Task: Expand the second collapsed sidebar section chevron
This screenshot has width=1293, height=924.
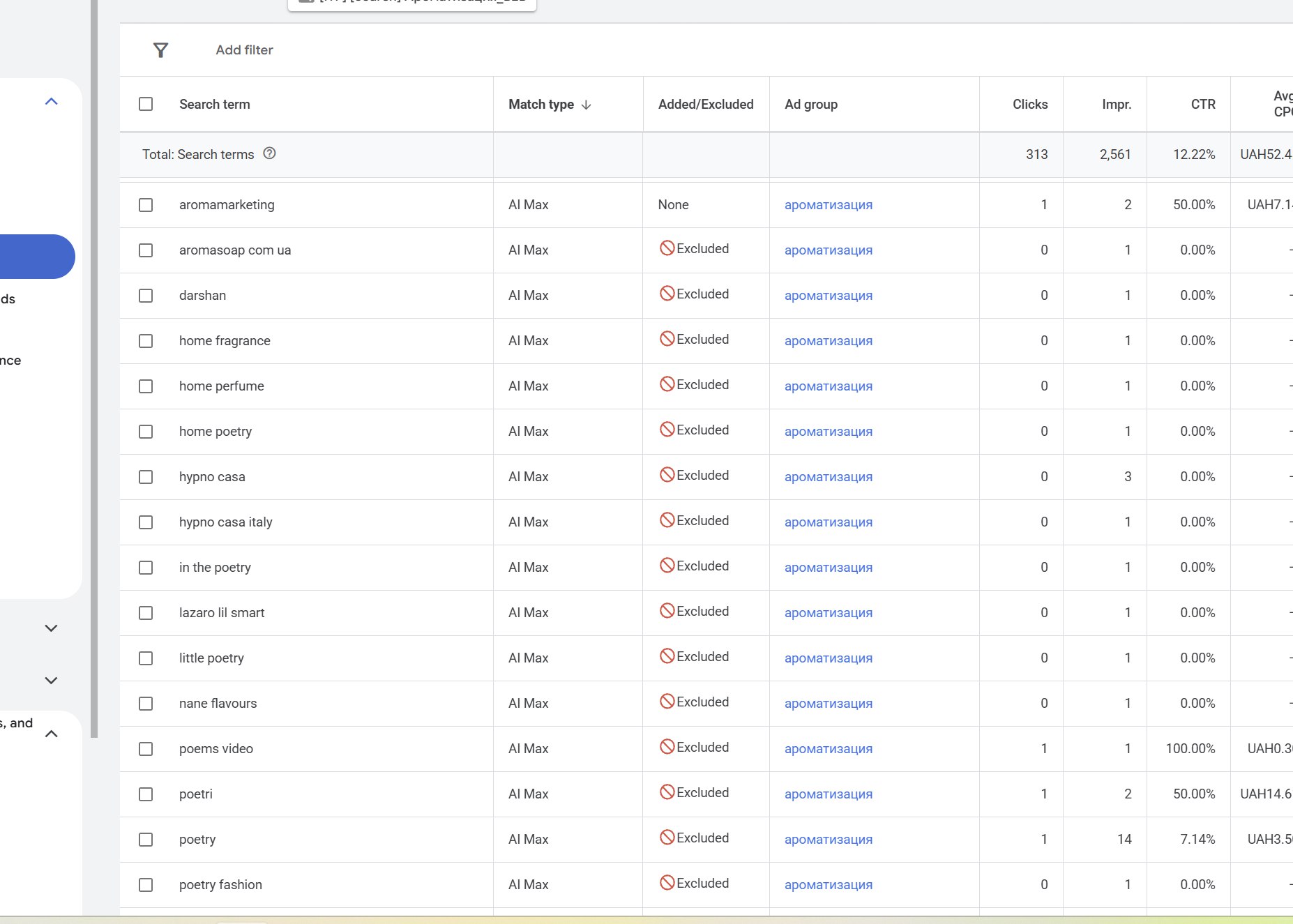Action: [51, 681]
